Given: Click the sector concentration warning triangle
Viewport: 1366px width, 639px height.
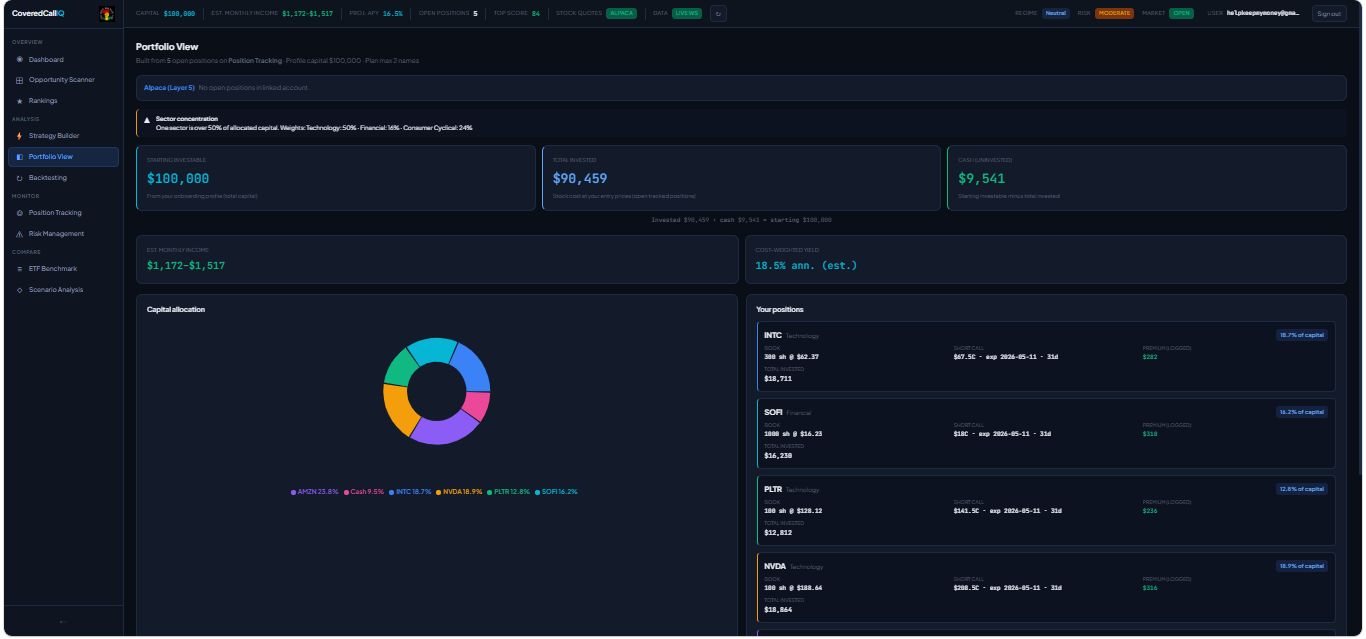Looking at the screenshot, I should pos(147,120).
